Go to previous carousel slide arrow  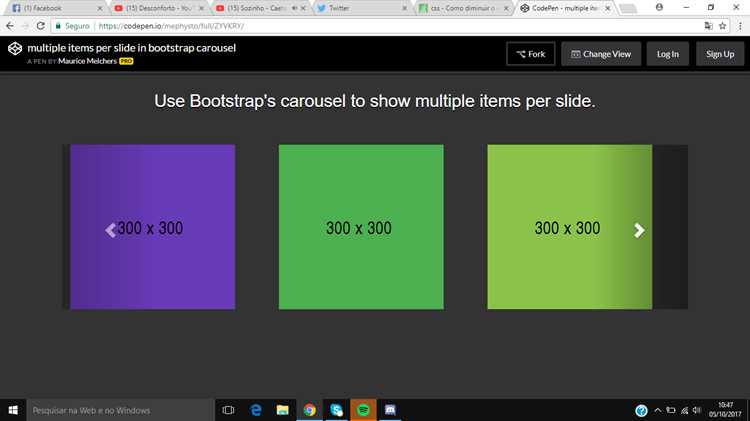coord(110,230)
